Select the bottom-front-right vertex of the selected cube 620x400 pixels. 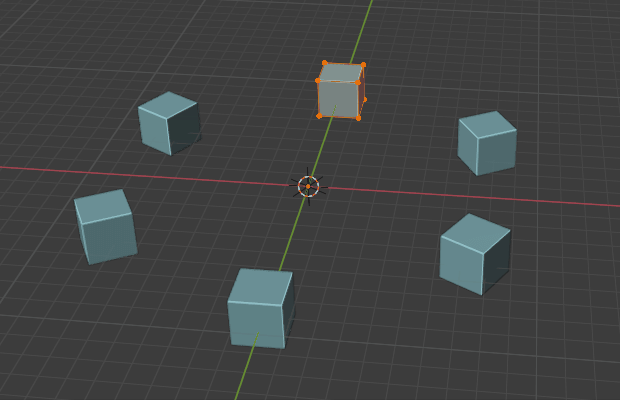pos(358,118)
